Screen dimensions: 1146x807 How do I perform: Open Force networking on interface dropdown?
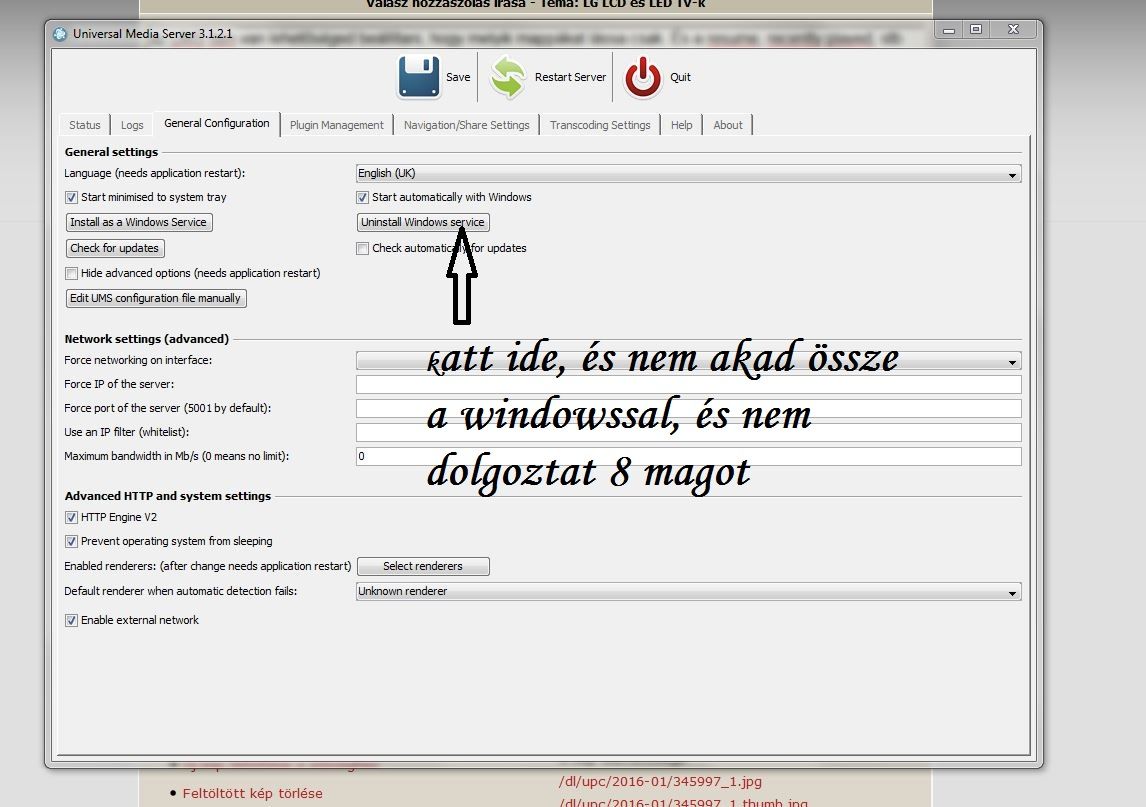(688, 360)
